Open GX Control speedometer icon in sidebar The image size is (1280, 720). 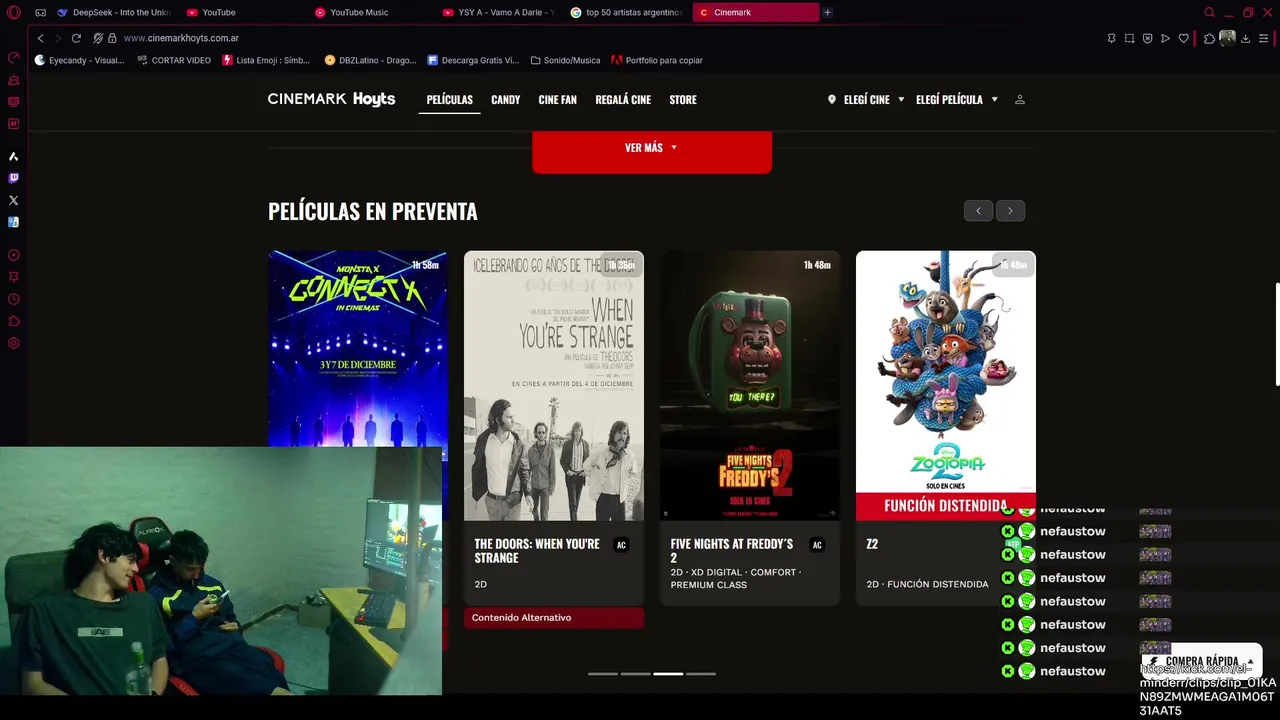coord(14,58)
